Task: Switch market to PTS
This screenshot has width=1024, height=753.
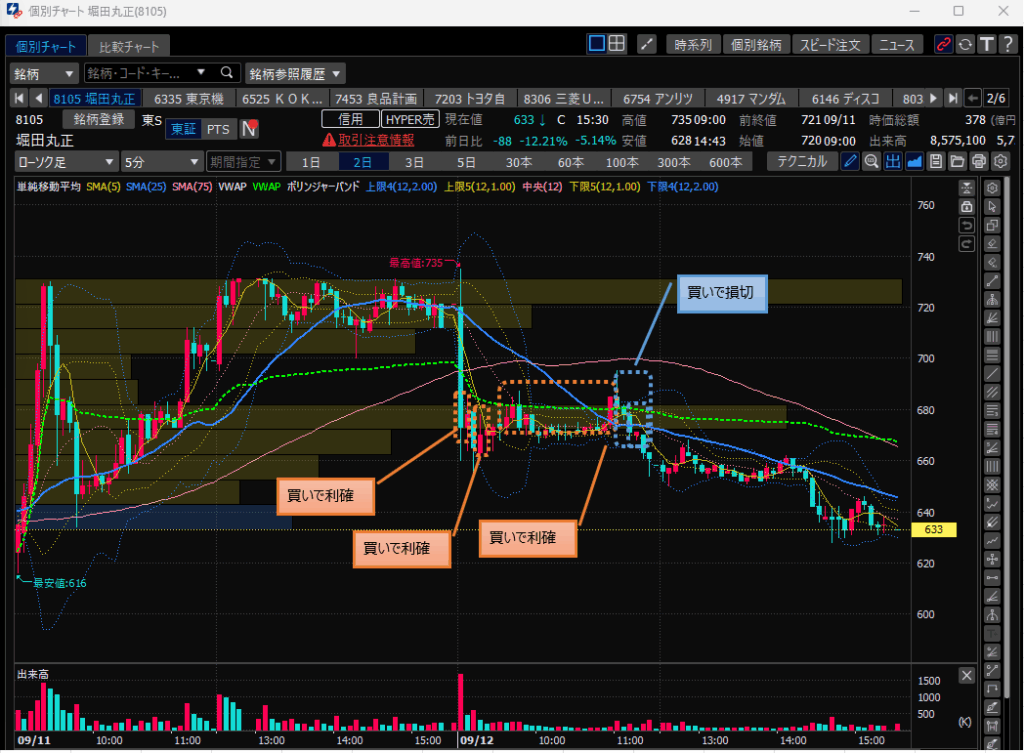Action: tap(217, 129)
